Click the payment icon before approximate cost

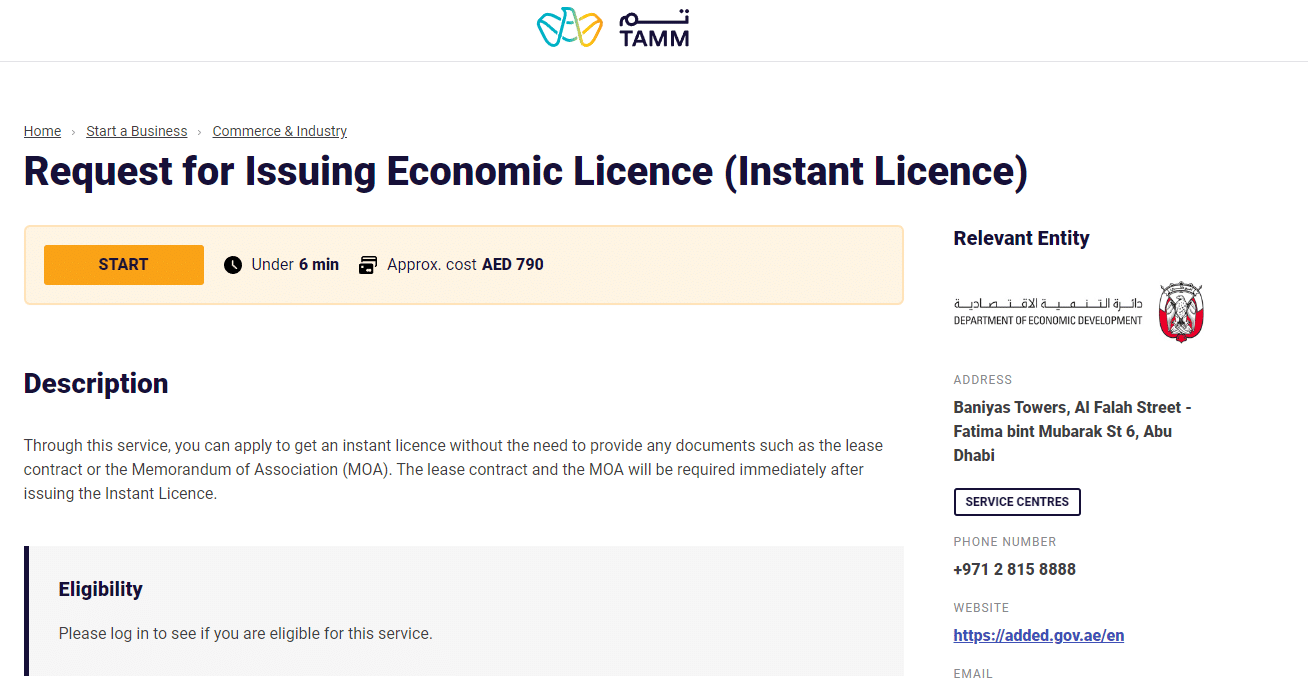point(369,264)
